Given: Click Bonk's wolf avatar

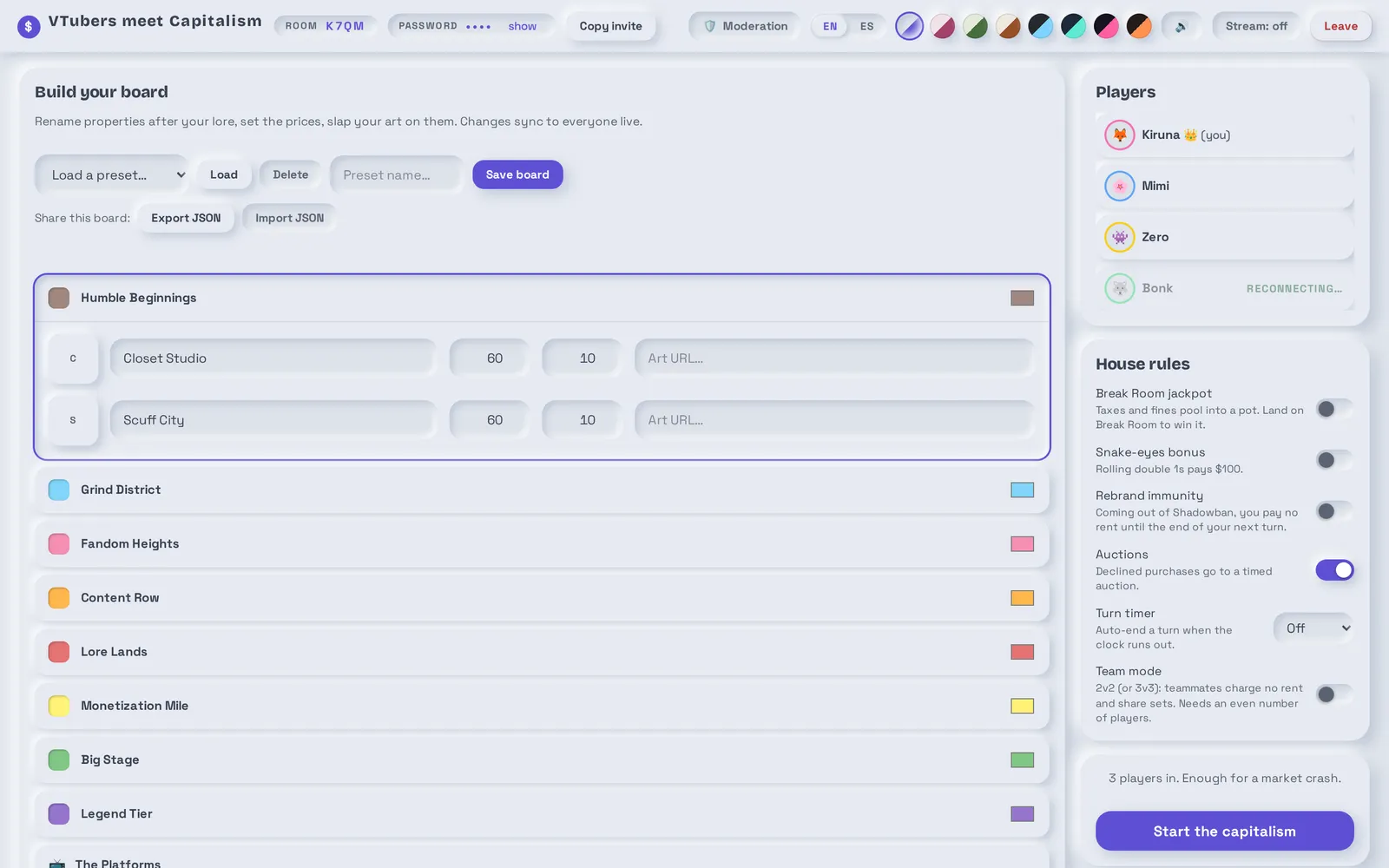Looking at the screenshot, I should pyautogui.click(x=1120, y=288).
